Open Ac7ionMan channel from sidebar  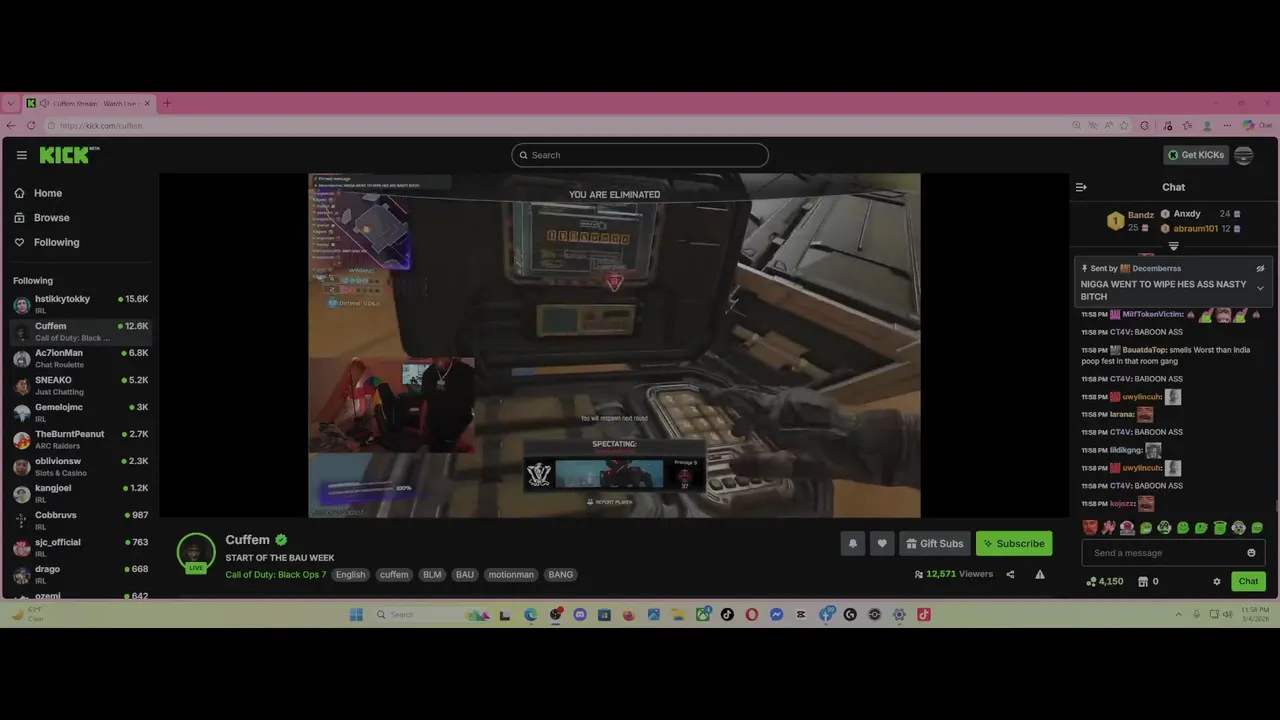pyautogui.click(x=80, y=358)
